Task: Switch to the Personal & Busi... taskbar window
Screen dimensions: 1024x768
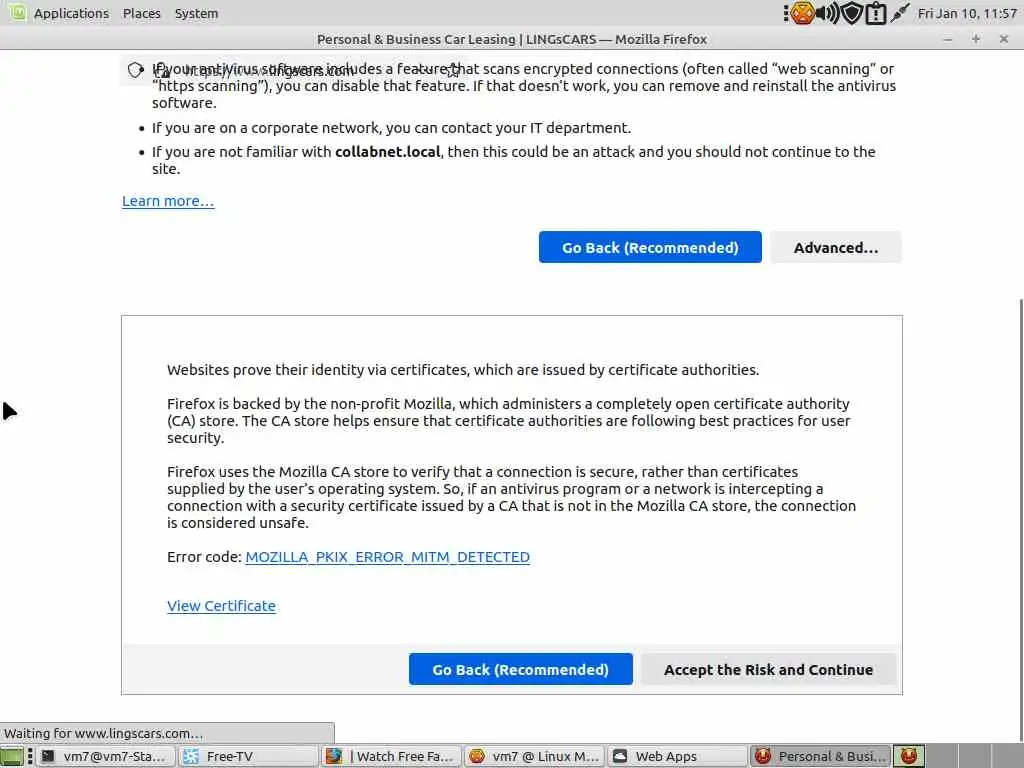Action: click(x=820, y=756)
